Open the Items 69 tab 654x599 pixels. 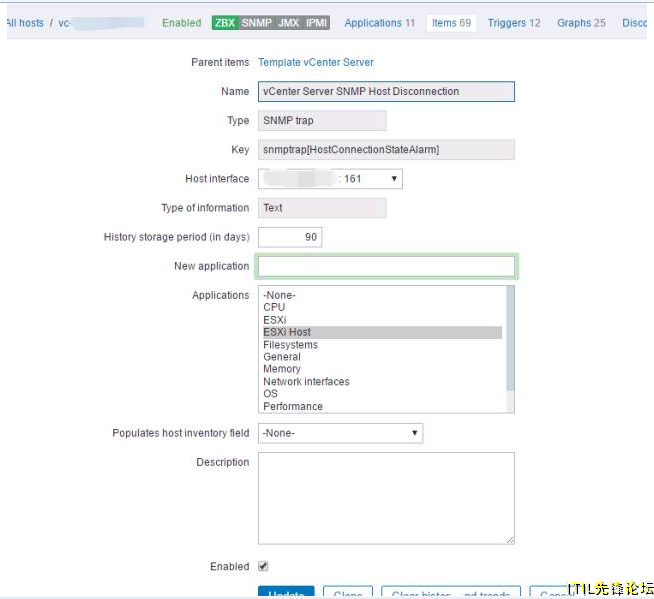click(x=451, y=23)
